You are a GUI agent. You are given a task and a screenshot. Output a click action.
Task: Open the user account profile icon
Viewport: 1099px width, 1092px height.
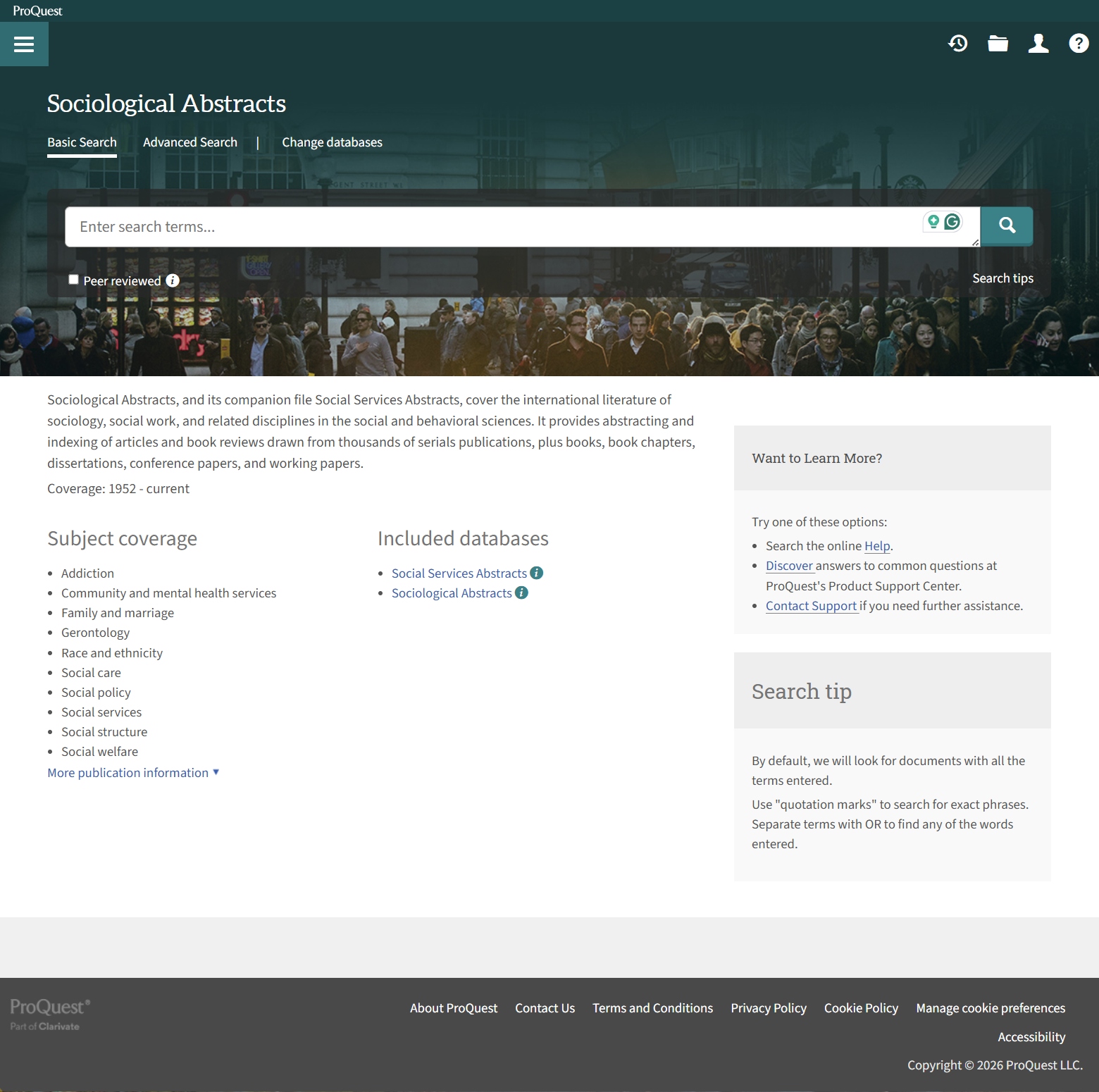tap(1038, 44)
